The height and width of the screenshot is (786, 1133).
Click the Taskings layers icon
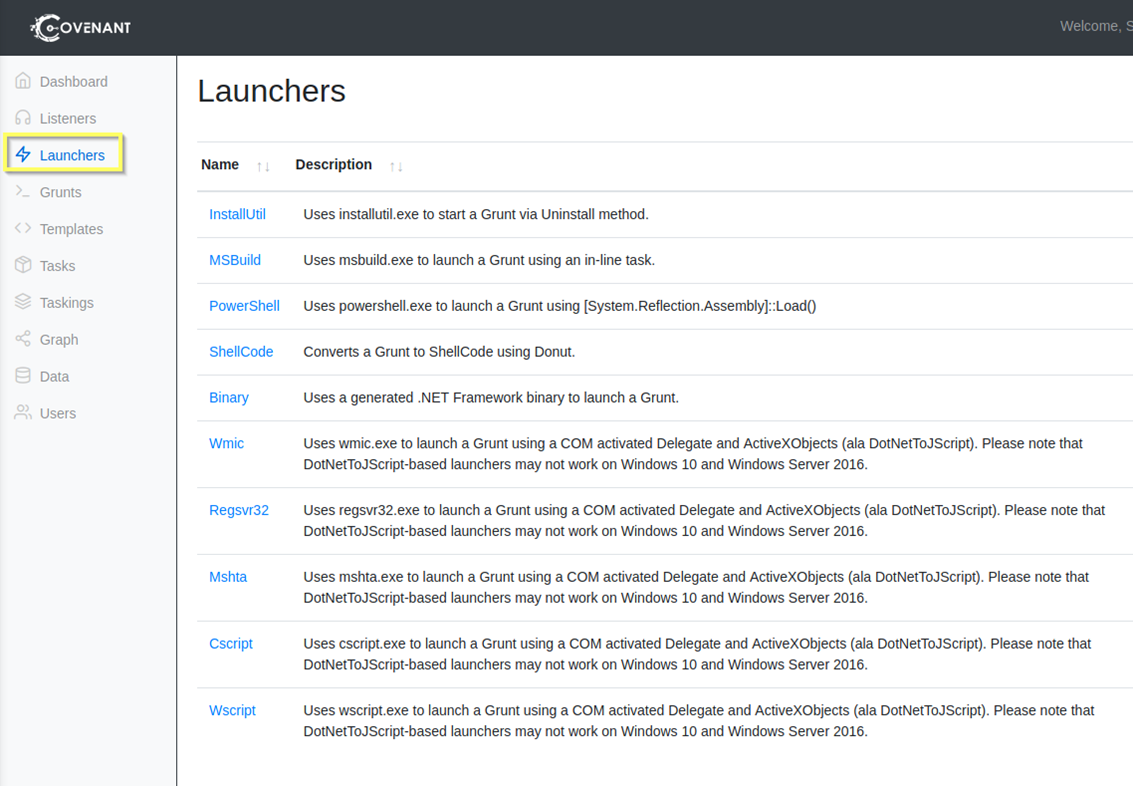click(23, 302)
